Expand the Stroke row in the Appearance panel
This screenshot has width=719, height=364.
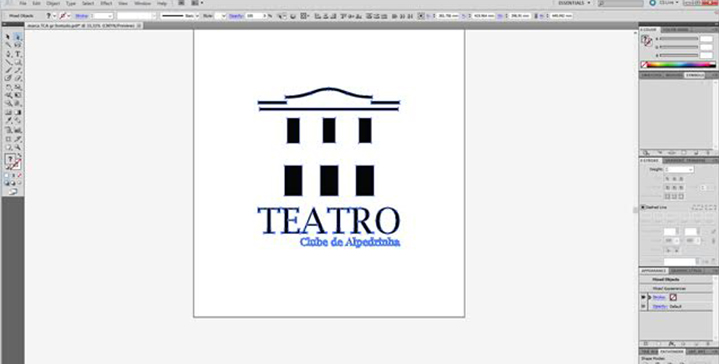tap(649, 297)
